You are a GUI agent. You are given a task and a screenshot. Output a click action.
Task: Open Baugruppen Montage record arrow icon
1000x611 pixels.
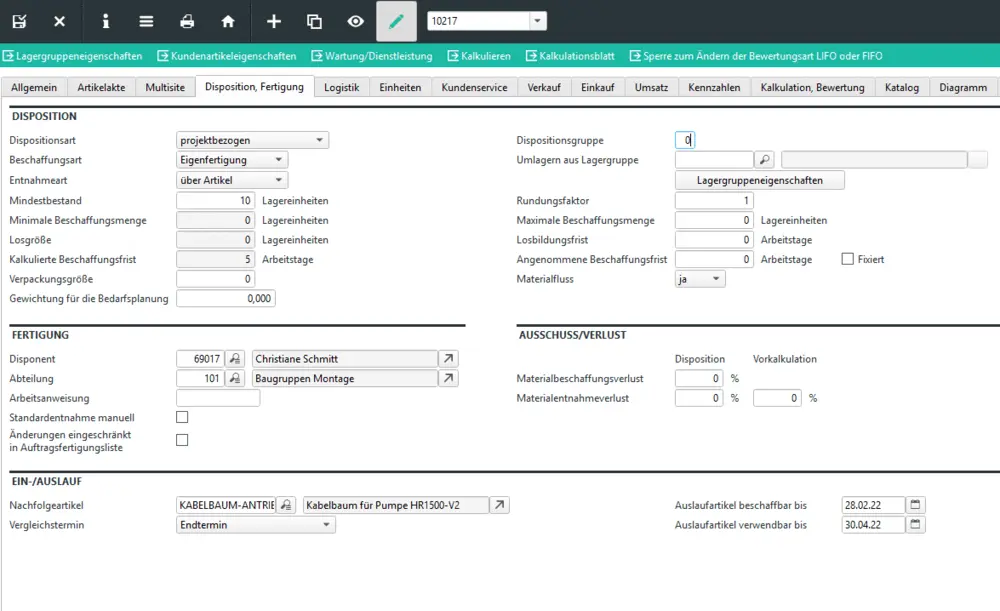coord(448,378)
